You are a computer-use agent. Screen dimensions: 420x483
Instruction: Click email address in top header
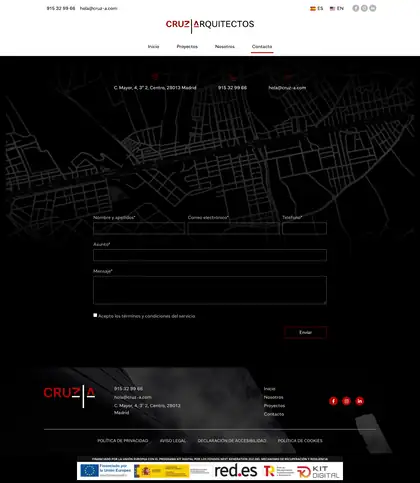pos(98,8)
